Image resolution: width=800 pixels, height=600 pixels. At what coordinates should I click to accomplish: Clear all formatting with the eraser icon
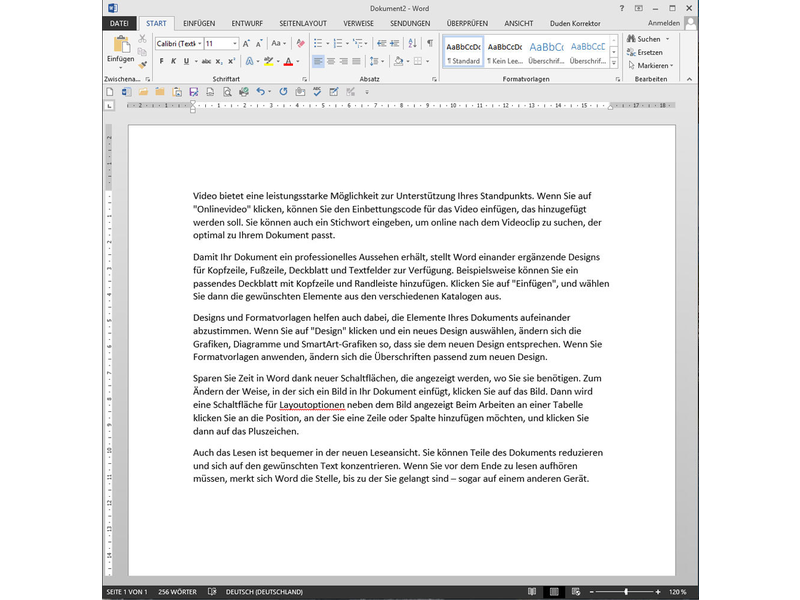(x=300, y=44)
